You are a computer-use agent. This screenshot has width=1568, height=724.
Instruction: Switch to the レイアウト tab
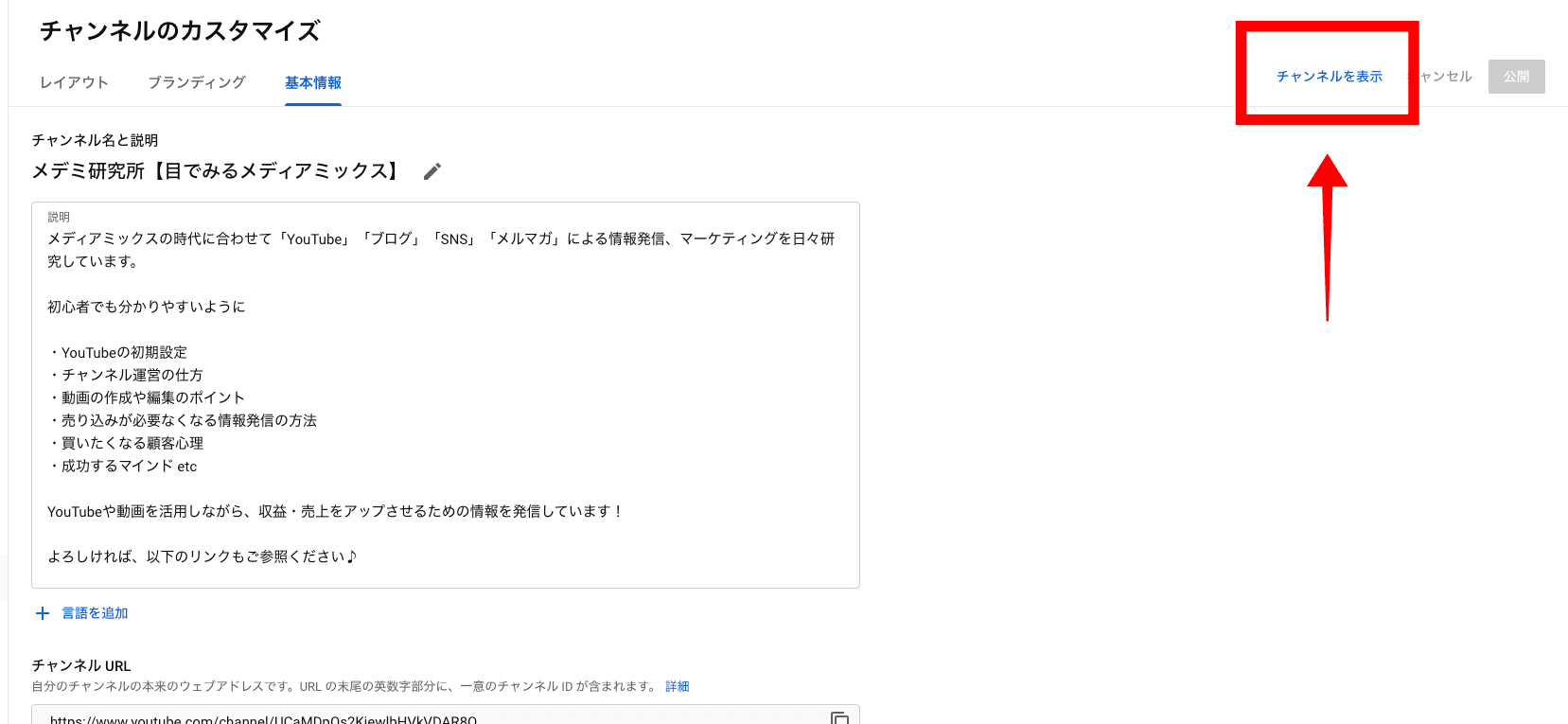[x=74, y=82]
